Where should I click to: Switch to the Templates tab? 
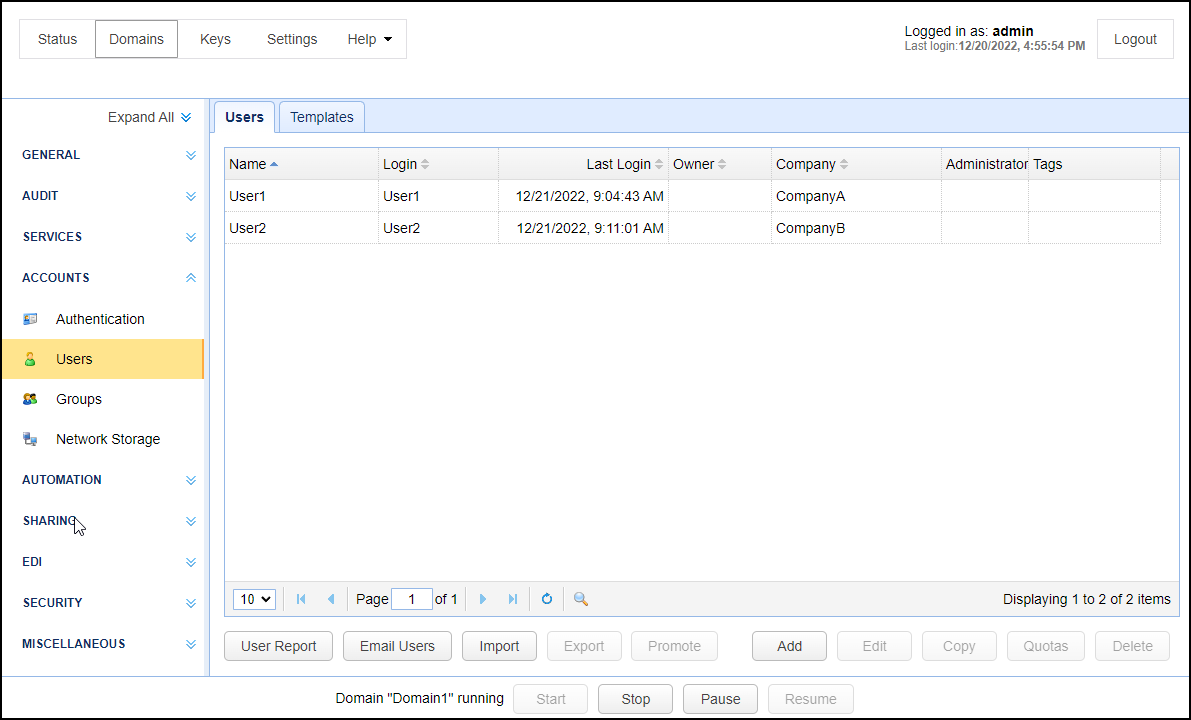click(x=321, y=117)
